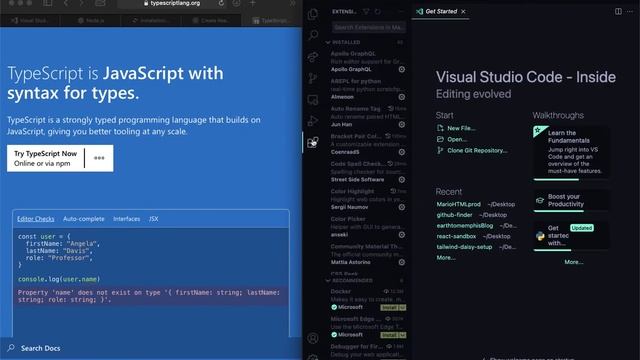Screen dimensions: 640x360
Task: Open manage gear for Apollo GraphQL extension
Action: pos(402,69)
